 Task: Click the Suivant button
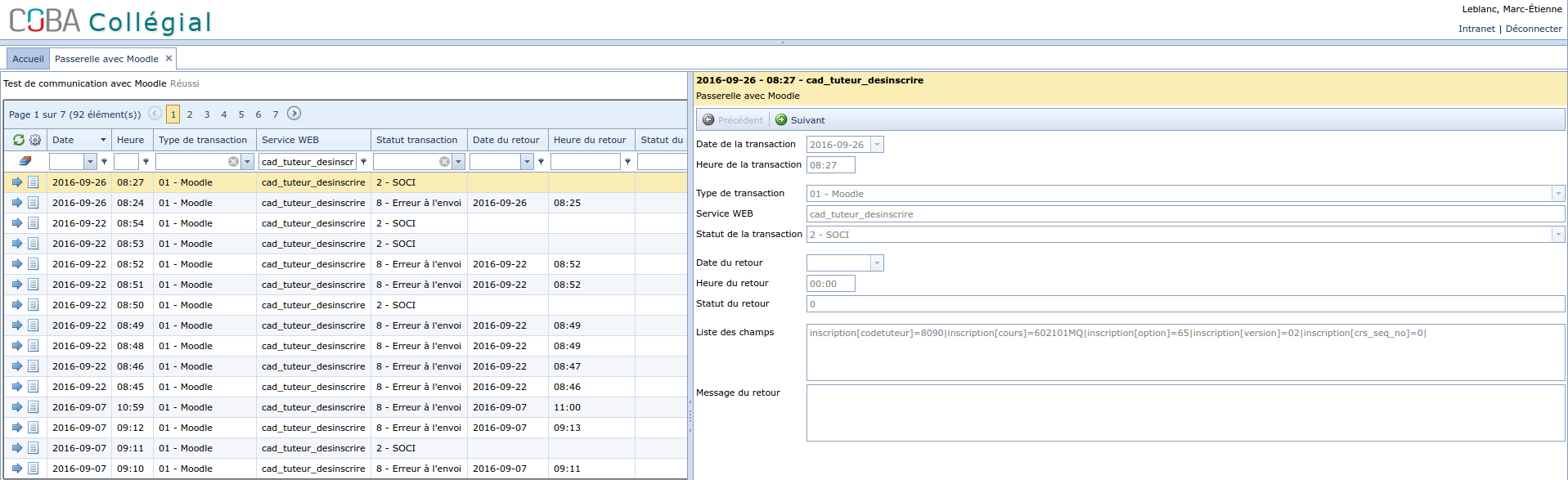point(800,120)
